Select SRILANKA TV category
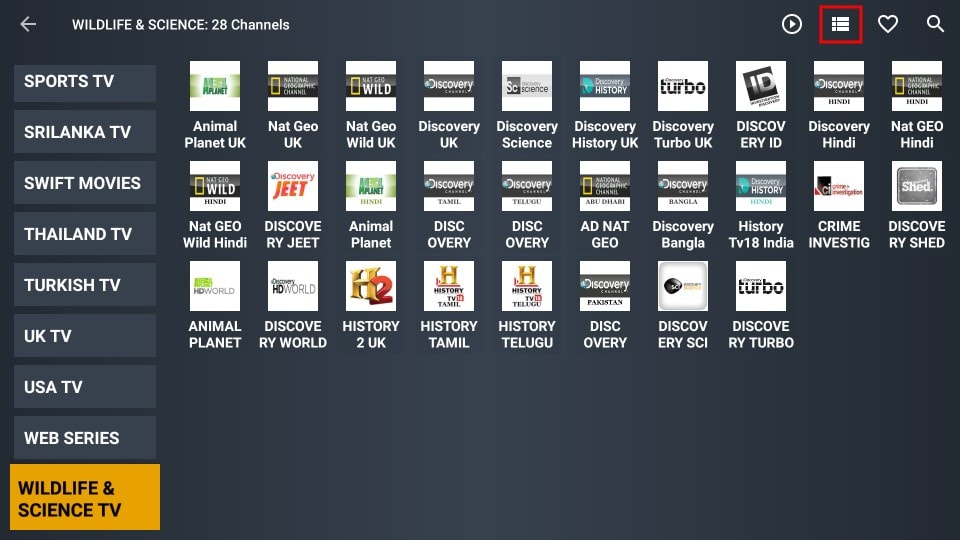This screenshot has height=540, width=960. (x=85, y=132)
